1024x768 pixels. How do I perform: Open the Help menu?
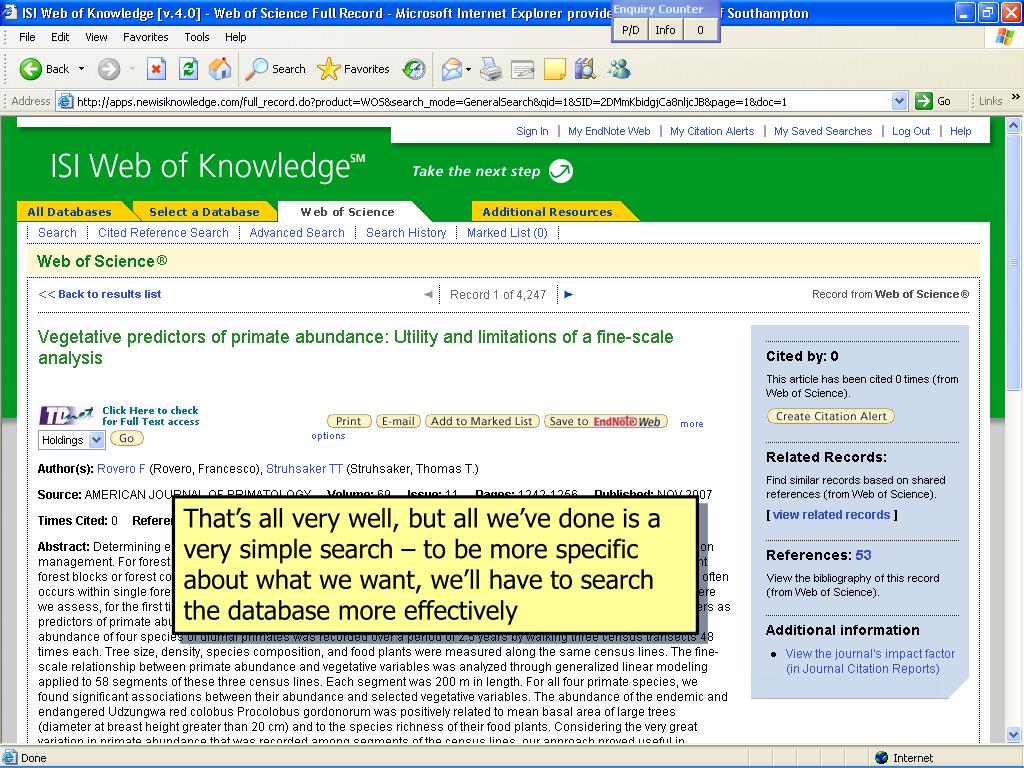point(236,37)
